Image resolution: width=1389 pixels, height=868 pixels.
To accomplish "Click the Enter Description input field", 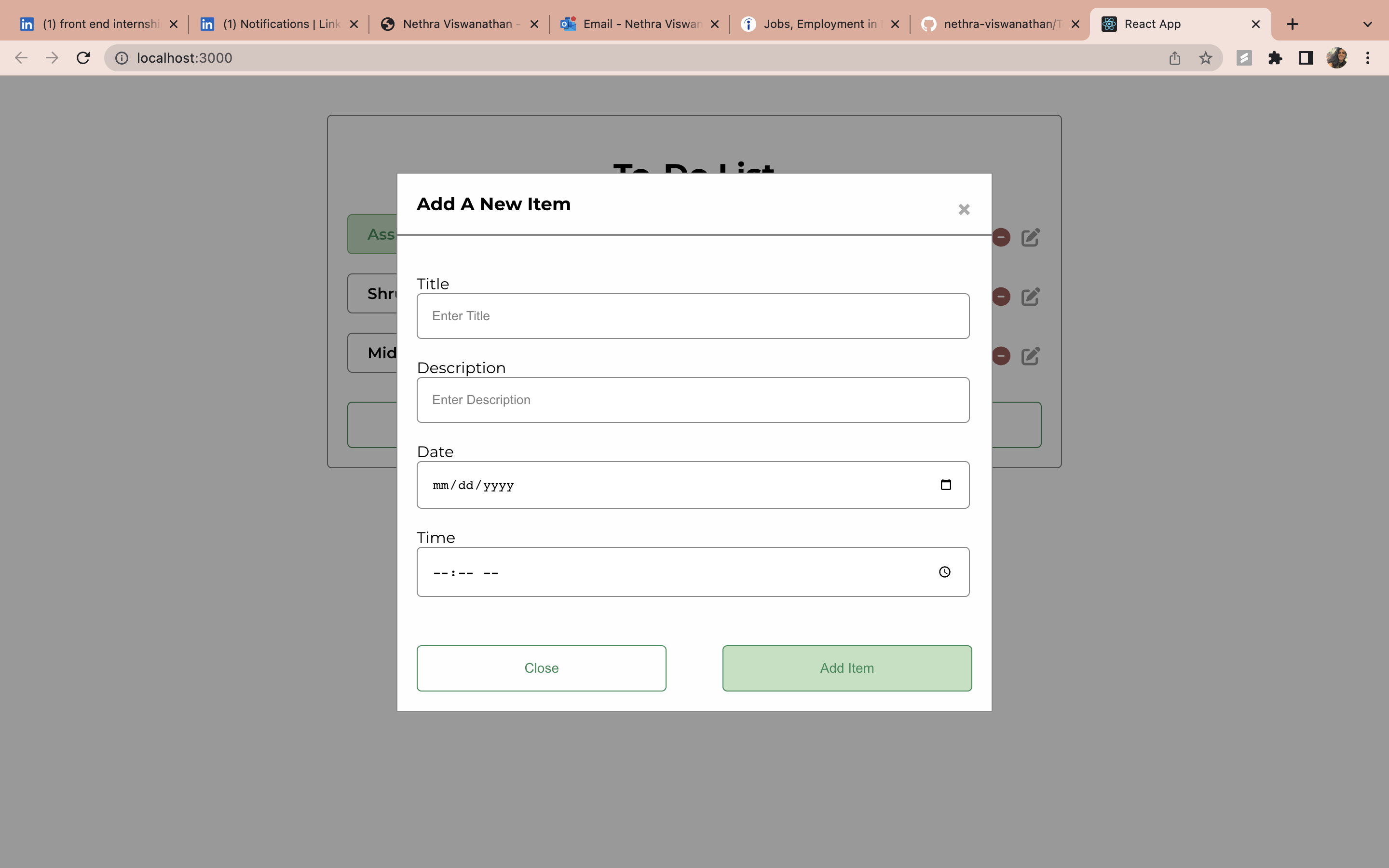I will (x=693, y=400).
